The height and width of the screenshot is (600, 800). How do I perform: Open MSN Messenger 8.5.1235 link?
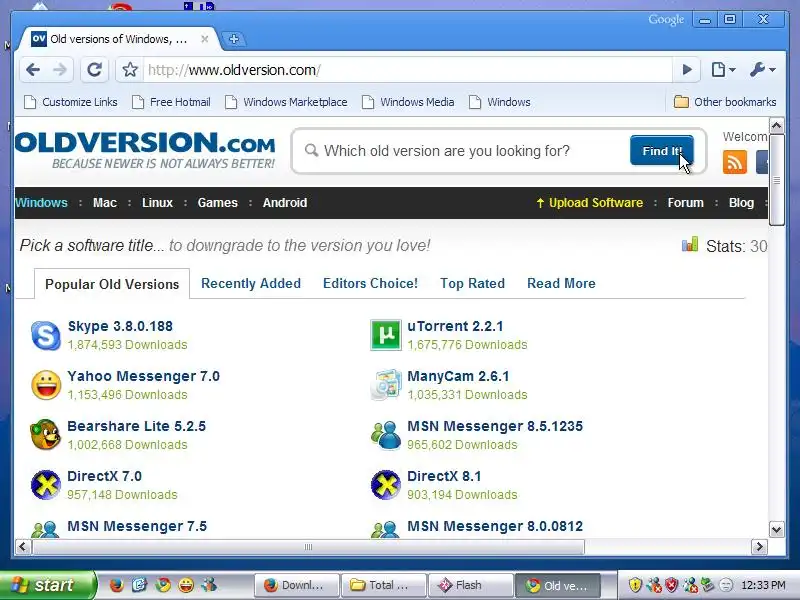pos(494,426)
